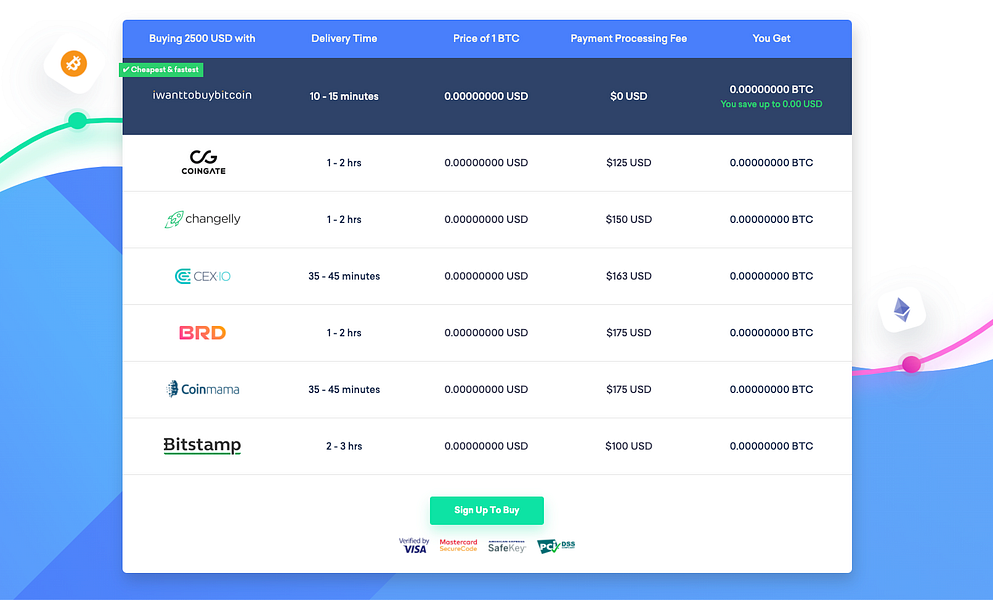Click You save up to 0.00 USD text
The image size is (993, 600).
tap(771, 104)
